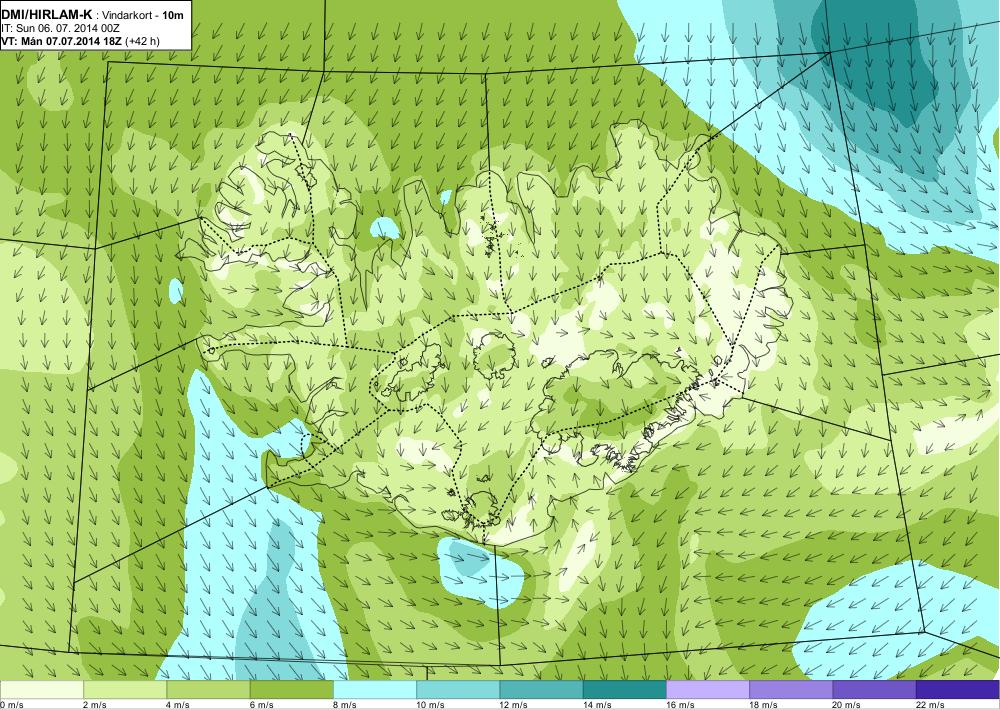Image resolution: width=1000 pixels, height=710 pixels.
Task: Click the pale yellow 0–2 m/s legend swatch
Action: tap(41, 690)
